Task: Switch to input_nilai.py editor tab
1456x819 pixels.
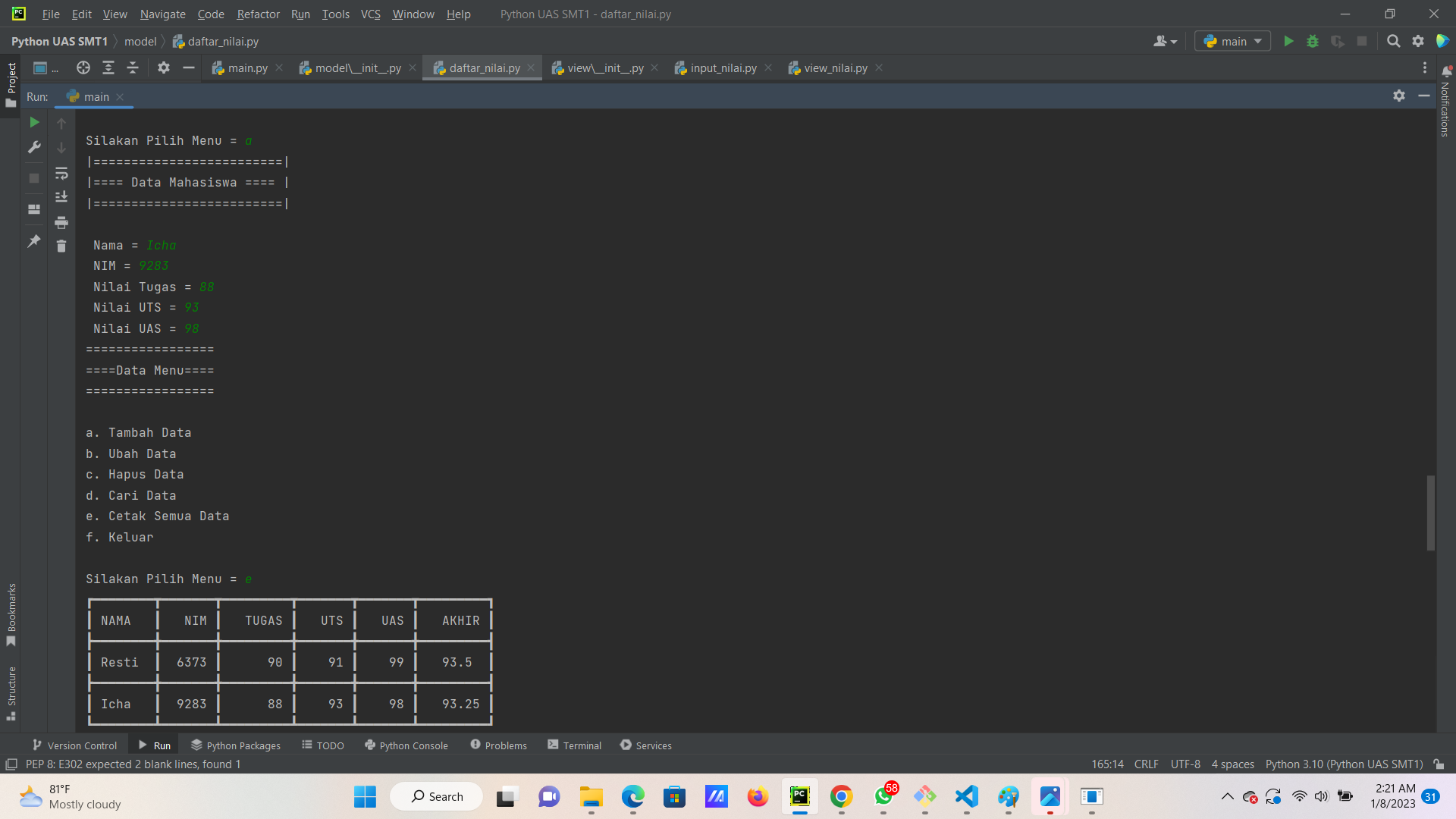Action: tap(723, 68)
